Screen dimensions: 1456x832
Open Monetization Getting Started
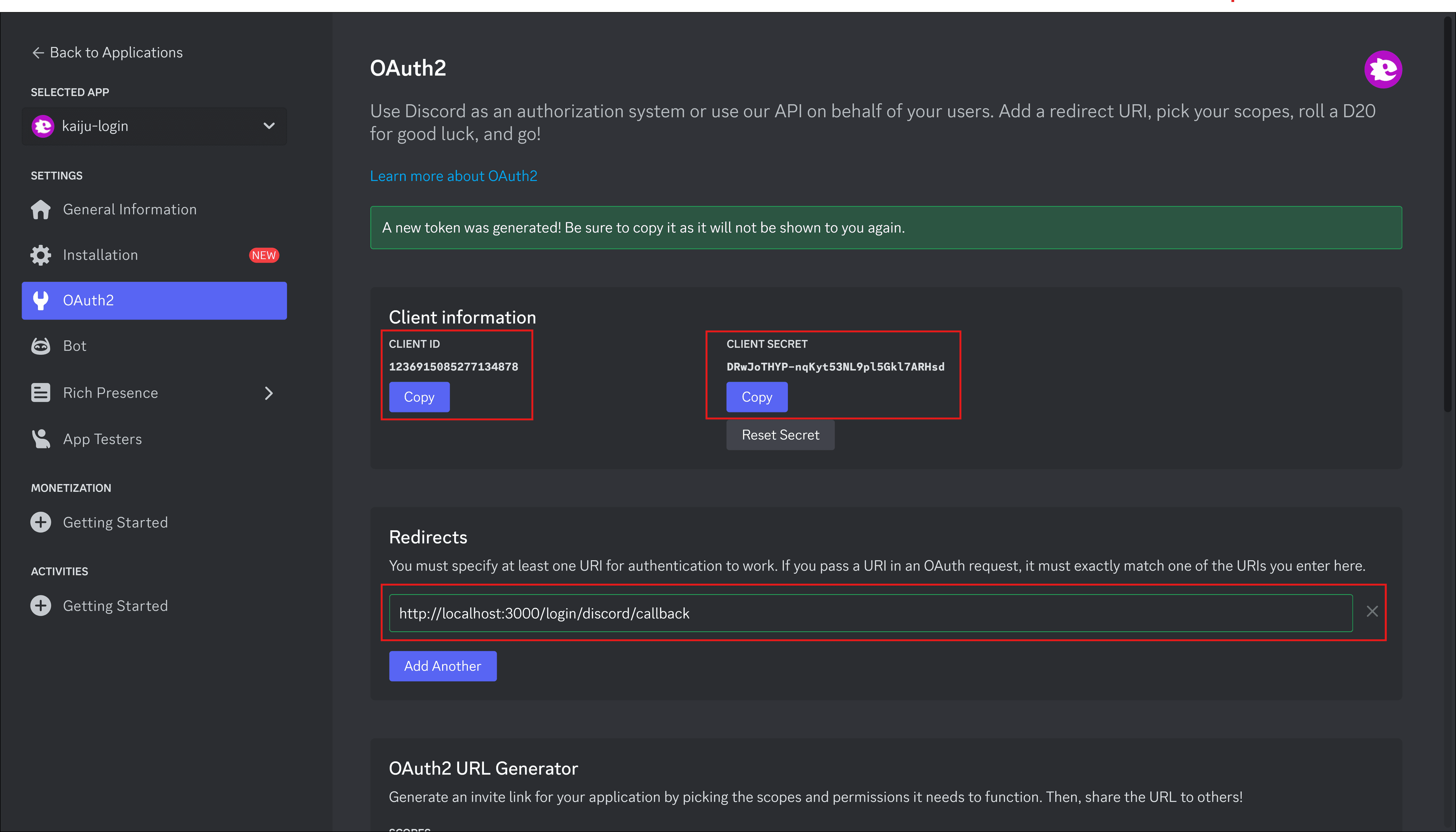pyautogui.click(x=154, y=522)
